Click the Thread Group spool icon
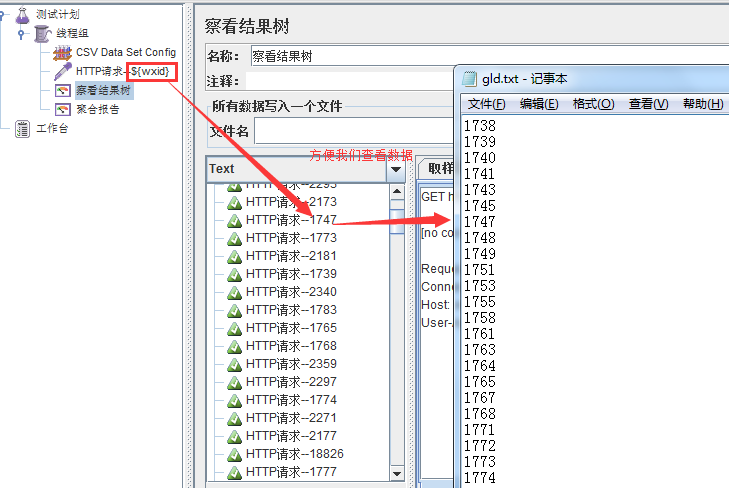Viewport: 729px width, 488px height. [42, 33]
